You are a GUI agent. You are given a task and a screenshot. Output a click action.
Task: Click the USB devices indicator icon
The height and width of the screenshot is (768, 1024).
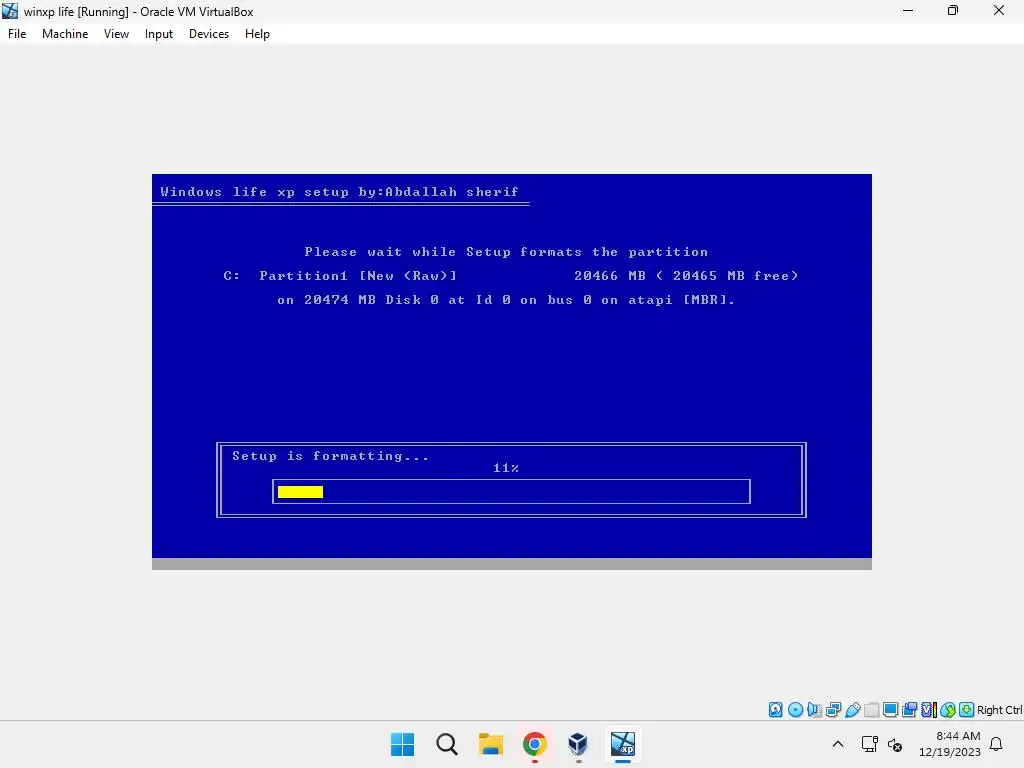[852, 710]
